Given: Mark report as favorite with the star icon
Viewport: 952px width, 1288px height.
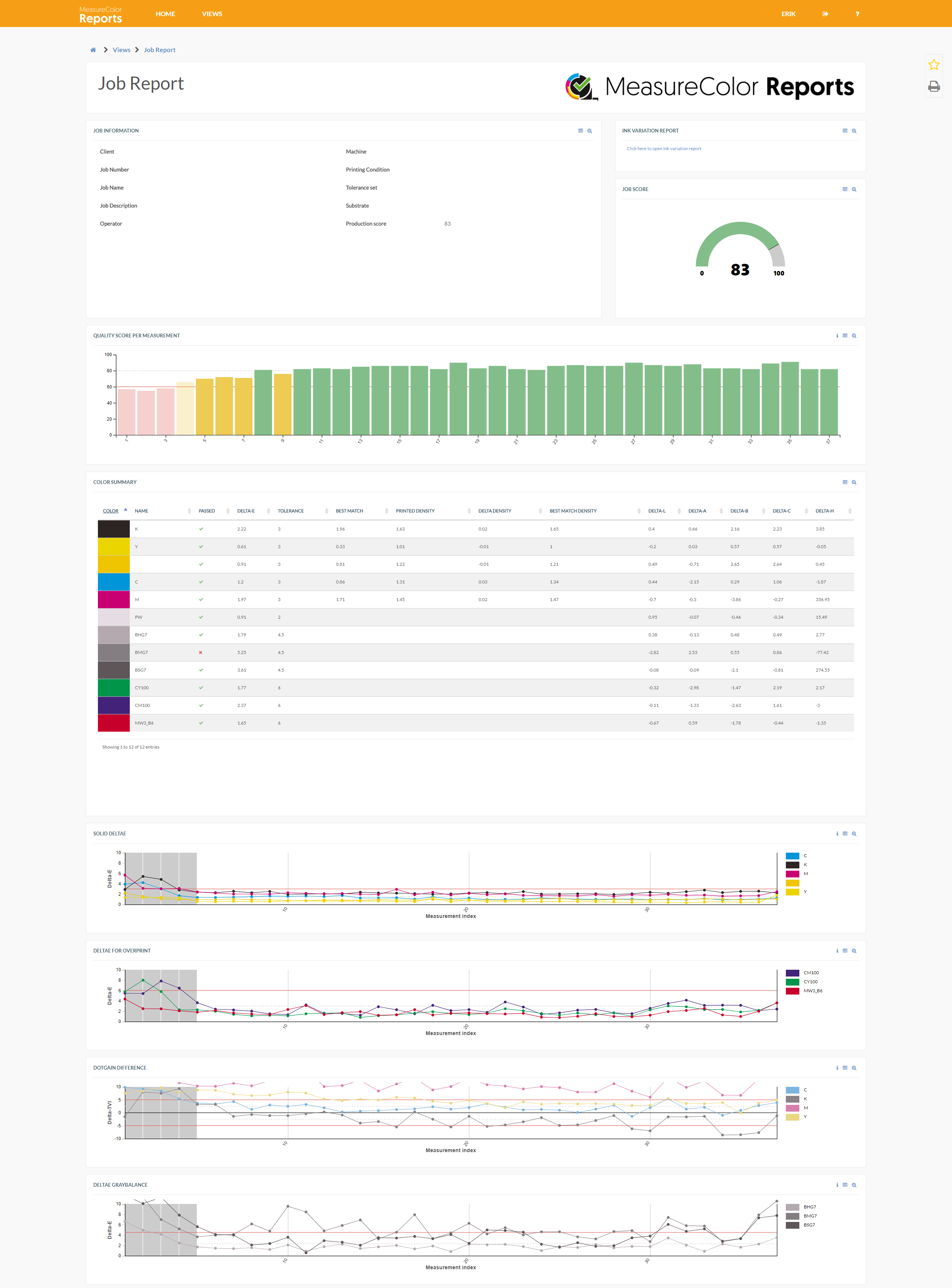Looking at the screenshot, I should 934,65.
